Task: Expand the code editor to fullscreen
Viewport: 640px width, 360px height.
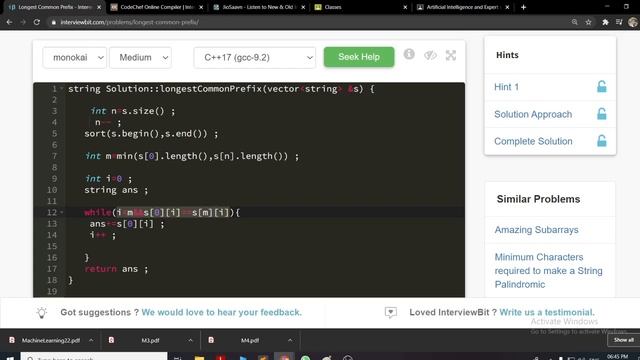Action: [451, 55]
